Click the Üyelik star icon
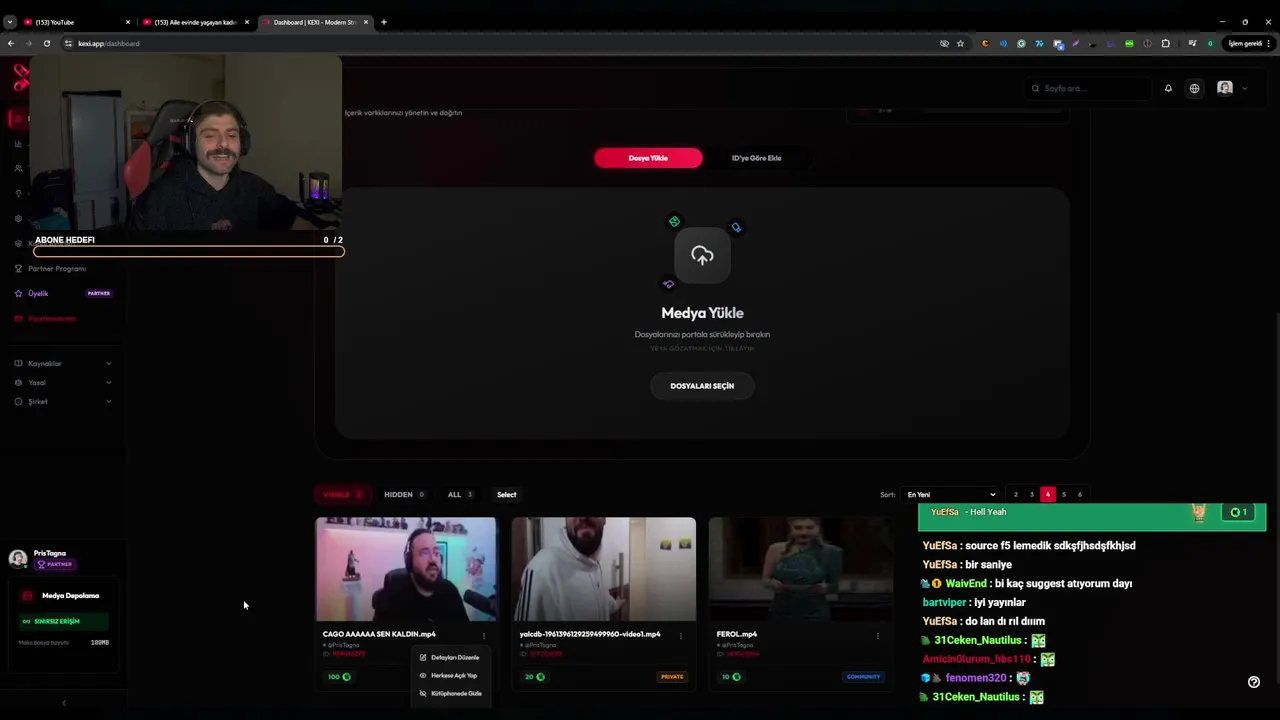The height and width of the screenshot is (720, 1280). pos(18,293)
